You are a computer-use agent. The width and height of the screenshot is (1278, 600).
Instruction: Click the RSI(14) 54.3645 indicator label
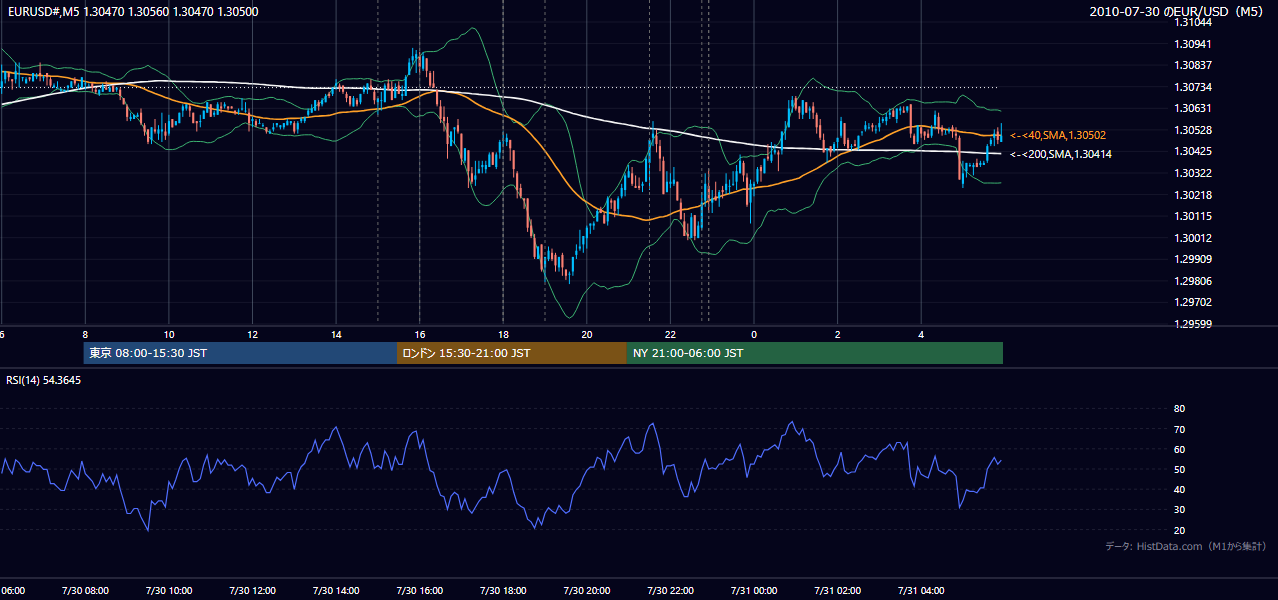(44, 380)
